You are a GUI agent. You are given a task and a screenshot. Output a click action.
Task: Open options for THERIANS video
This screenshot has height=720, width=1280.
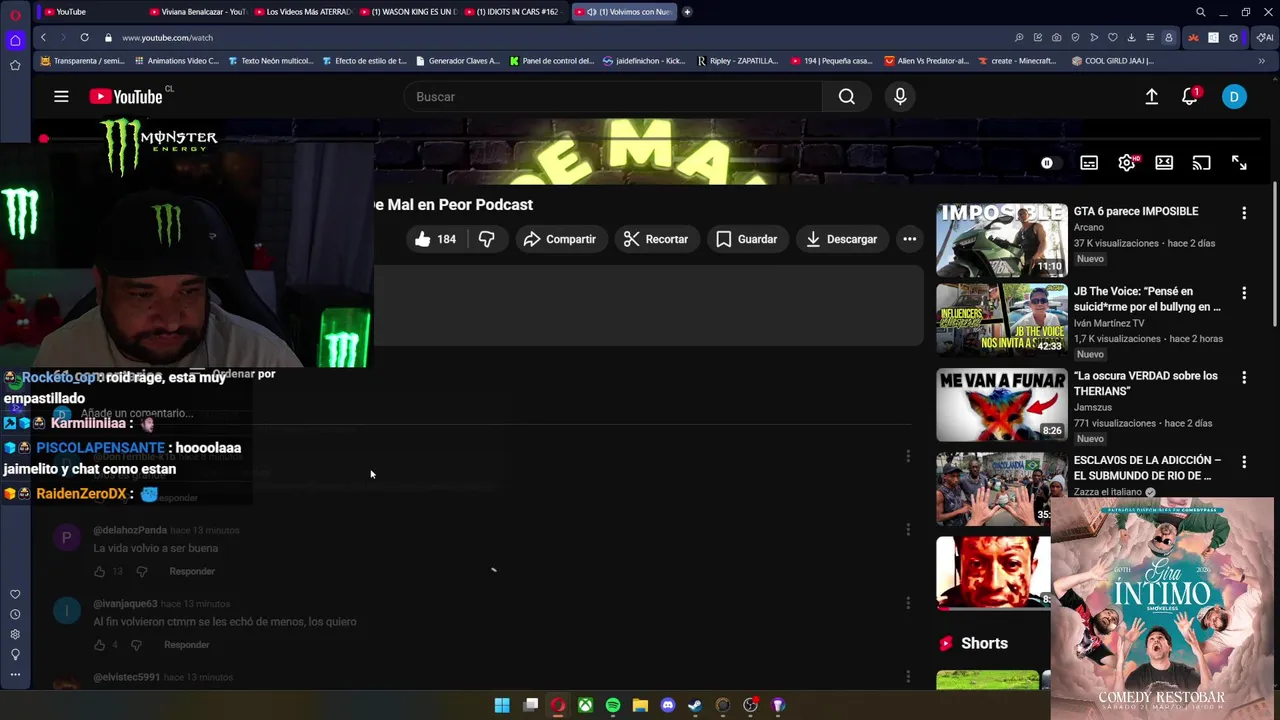tap(1244, 378)
